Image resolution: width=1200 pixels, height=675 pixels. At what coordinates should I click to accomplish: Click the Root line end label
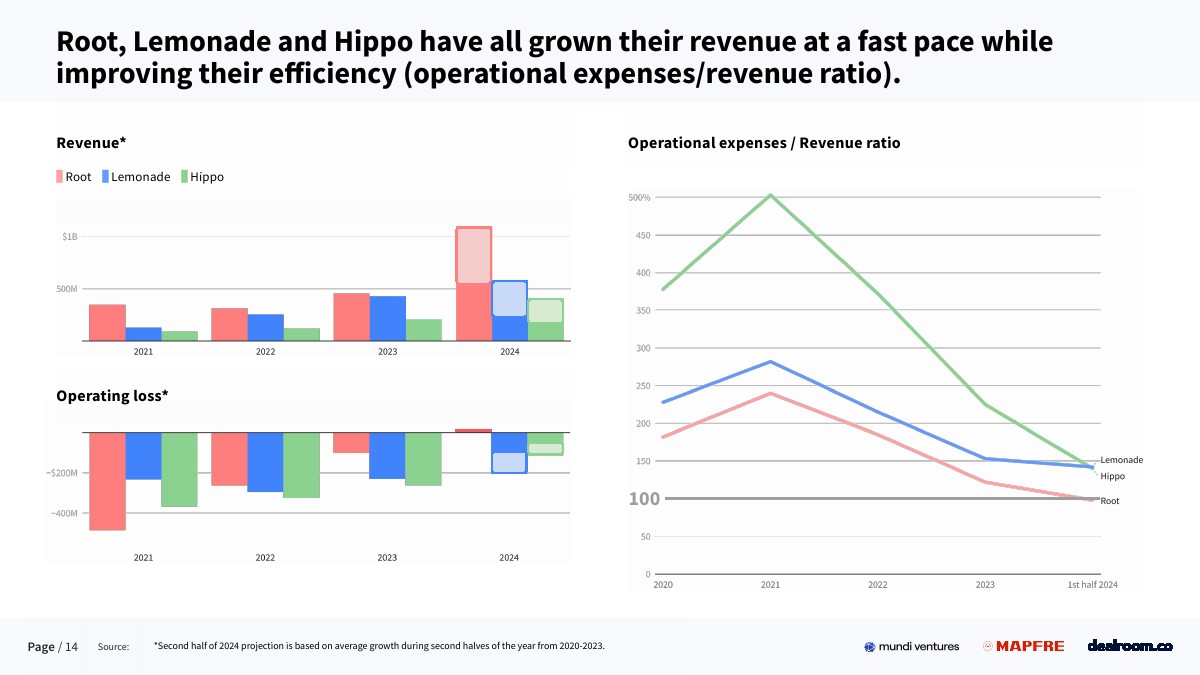point(1110,501)
